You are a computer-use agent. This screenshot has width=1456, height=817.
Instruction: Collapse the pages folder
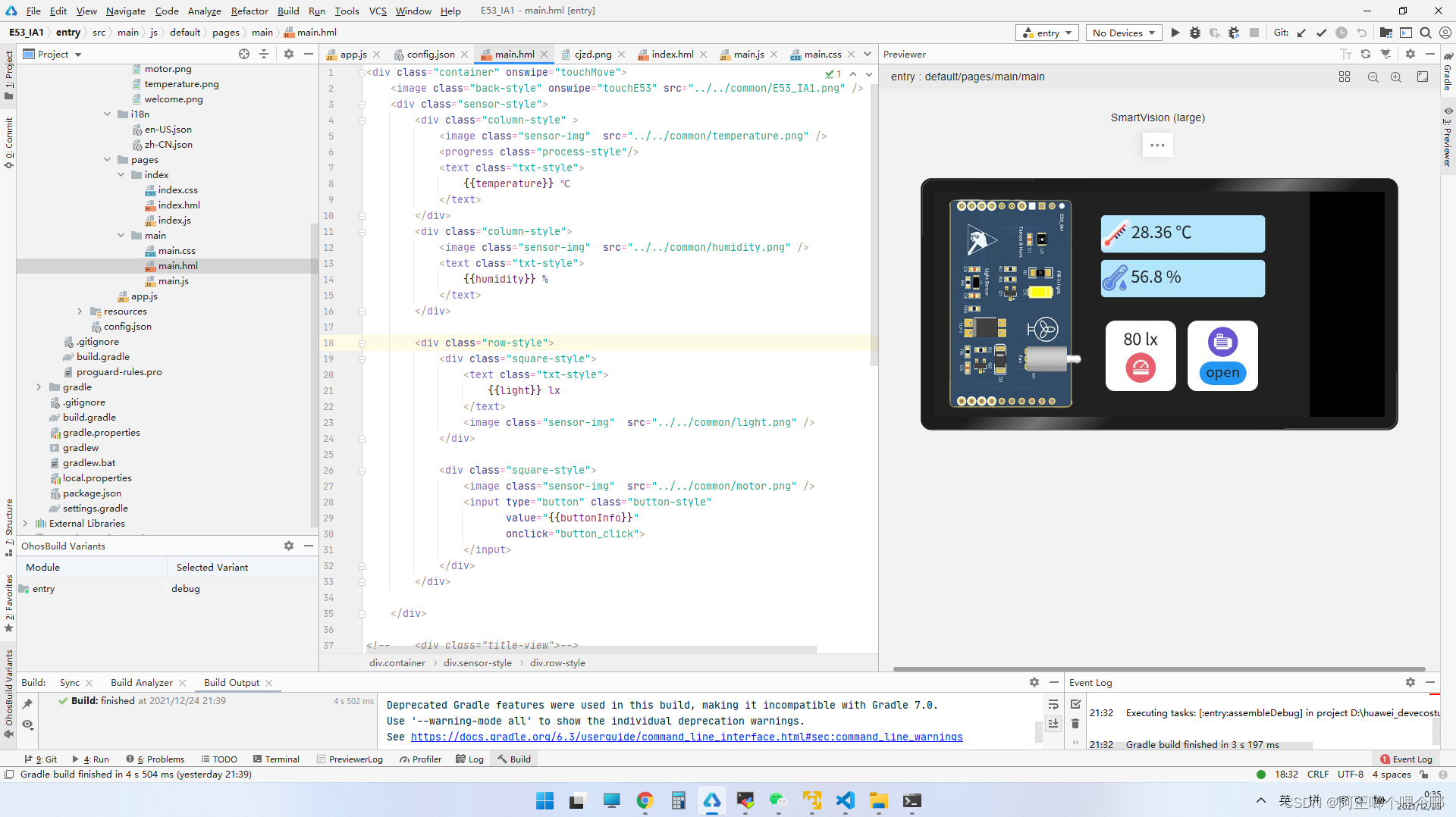point(107,160)
